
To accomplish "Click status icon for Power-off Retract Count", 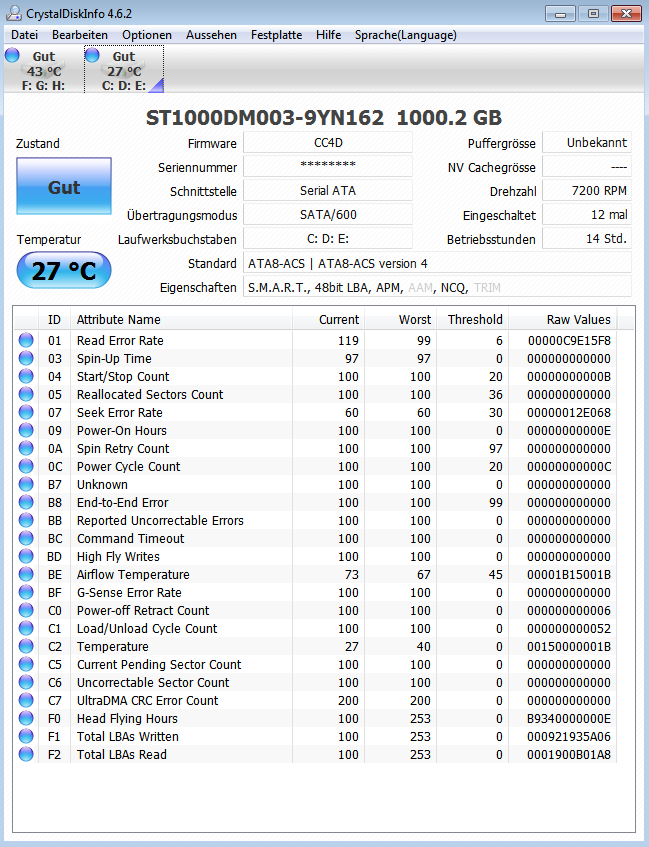I will pyautogui.click(x=26, y=610).
